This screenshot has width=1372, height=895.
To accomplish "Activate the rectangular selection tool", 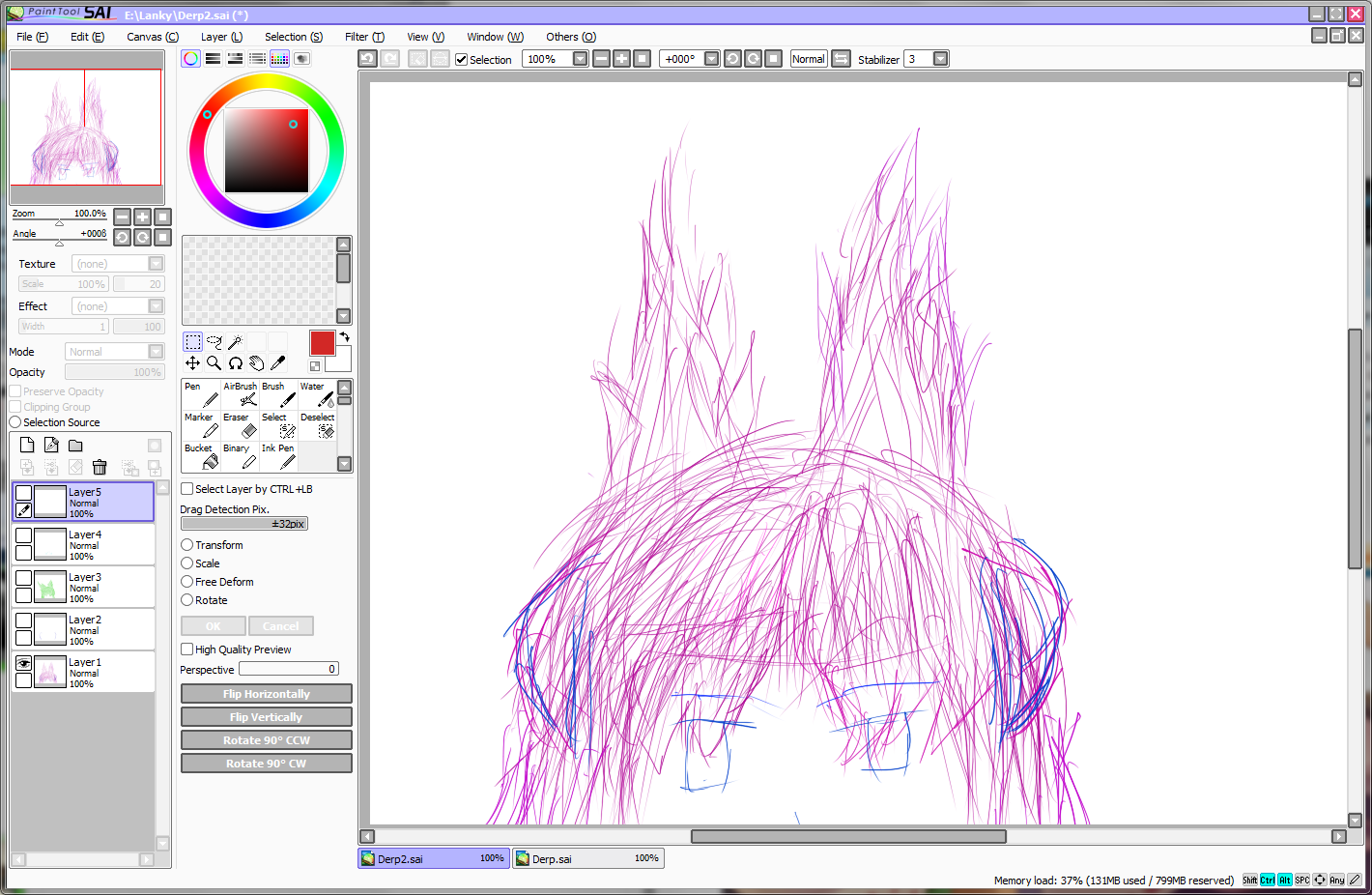I will pyautogui.click(x=193, y=342).
